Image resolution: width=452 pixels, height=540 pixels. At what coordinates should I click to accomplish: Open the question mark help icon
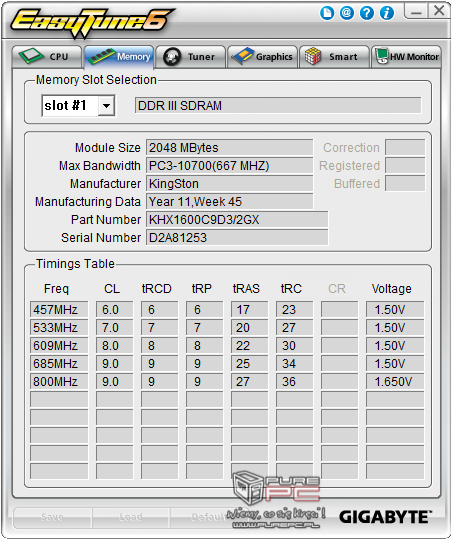click(x=367, y=13)
